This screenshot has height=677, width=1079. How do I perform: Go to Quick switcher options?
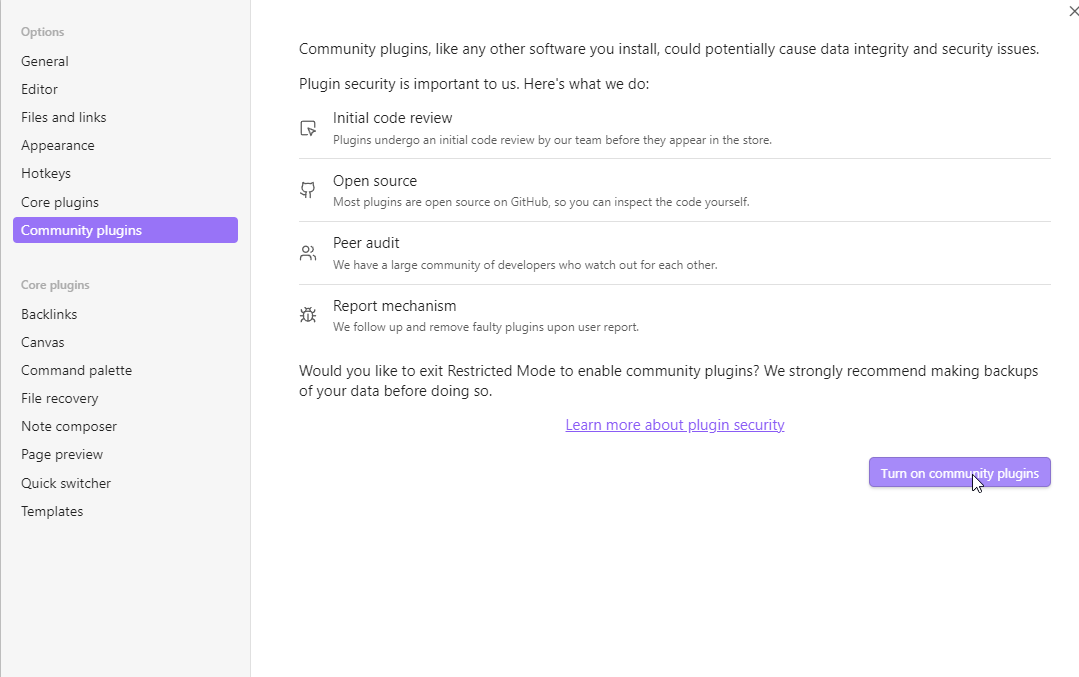point(66,483)
